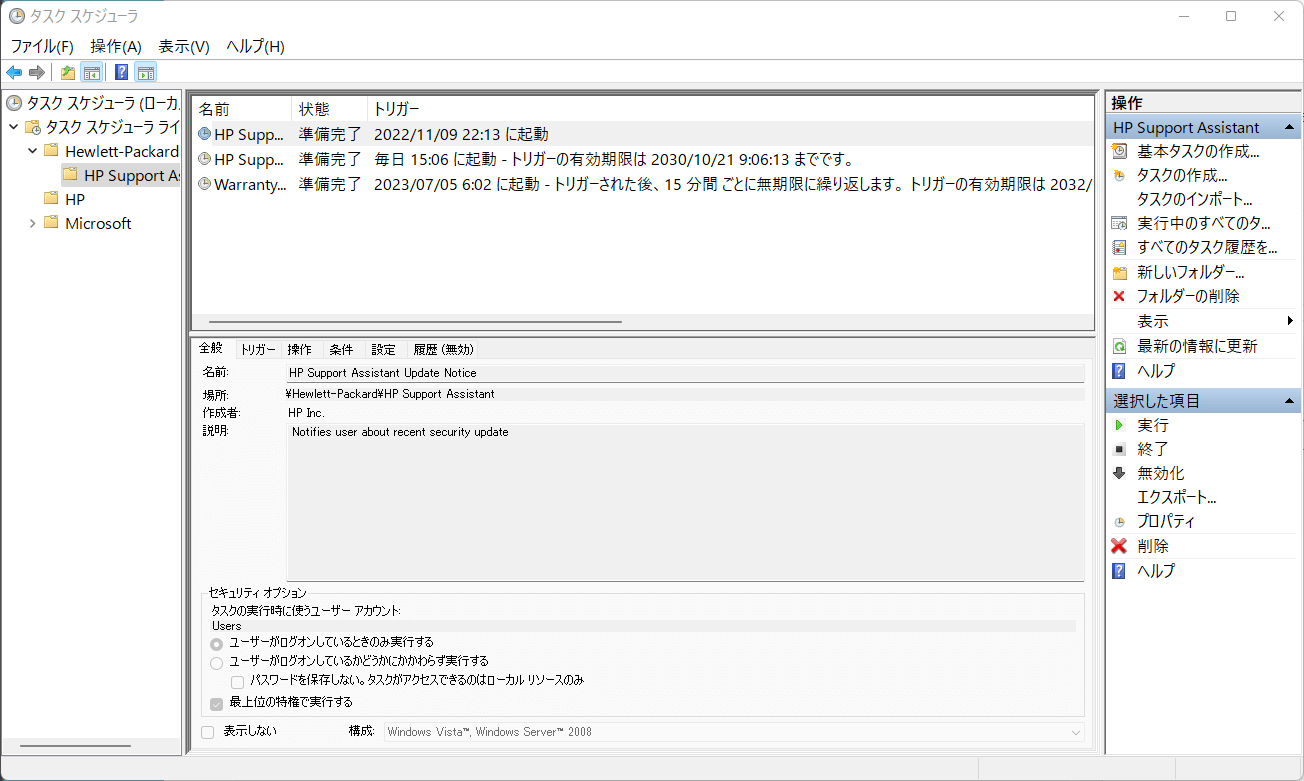Click the 無効化 down-arrow icon
Viewport: 1304px width, 781px height.
(x=1119, y=473)
